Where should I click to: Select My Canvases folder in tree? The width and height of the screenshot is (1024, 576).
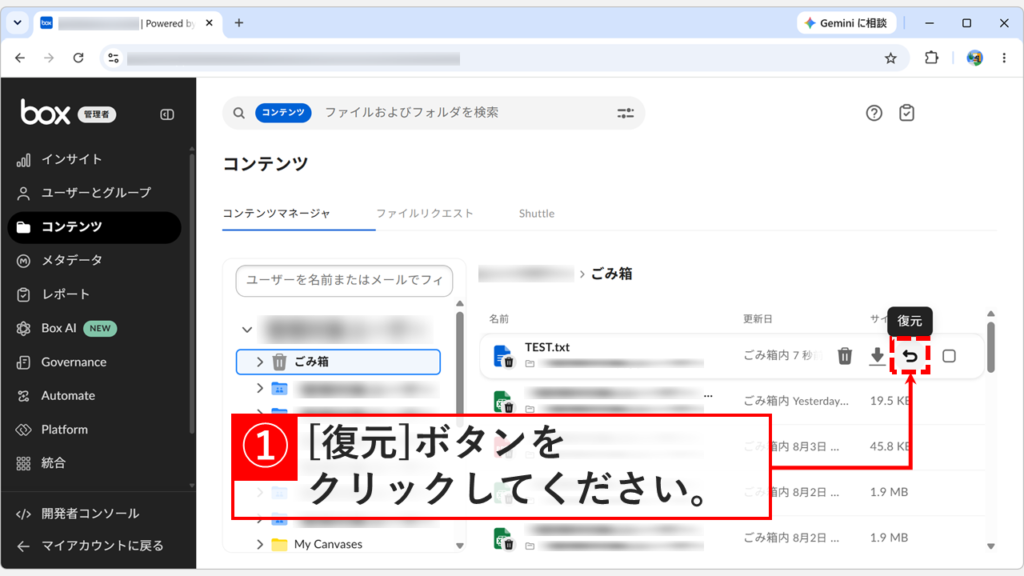pyautogui.click(x=328, y=544)
